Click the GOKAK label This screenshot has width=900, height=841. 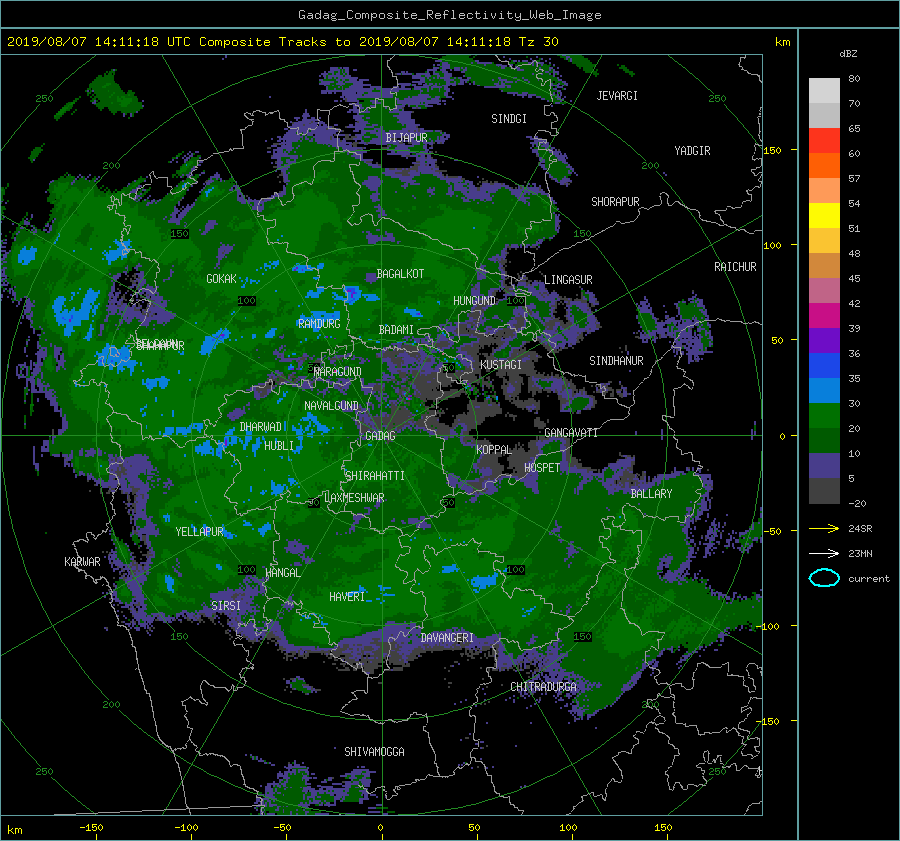click(x=222, y=279)
